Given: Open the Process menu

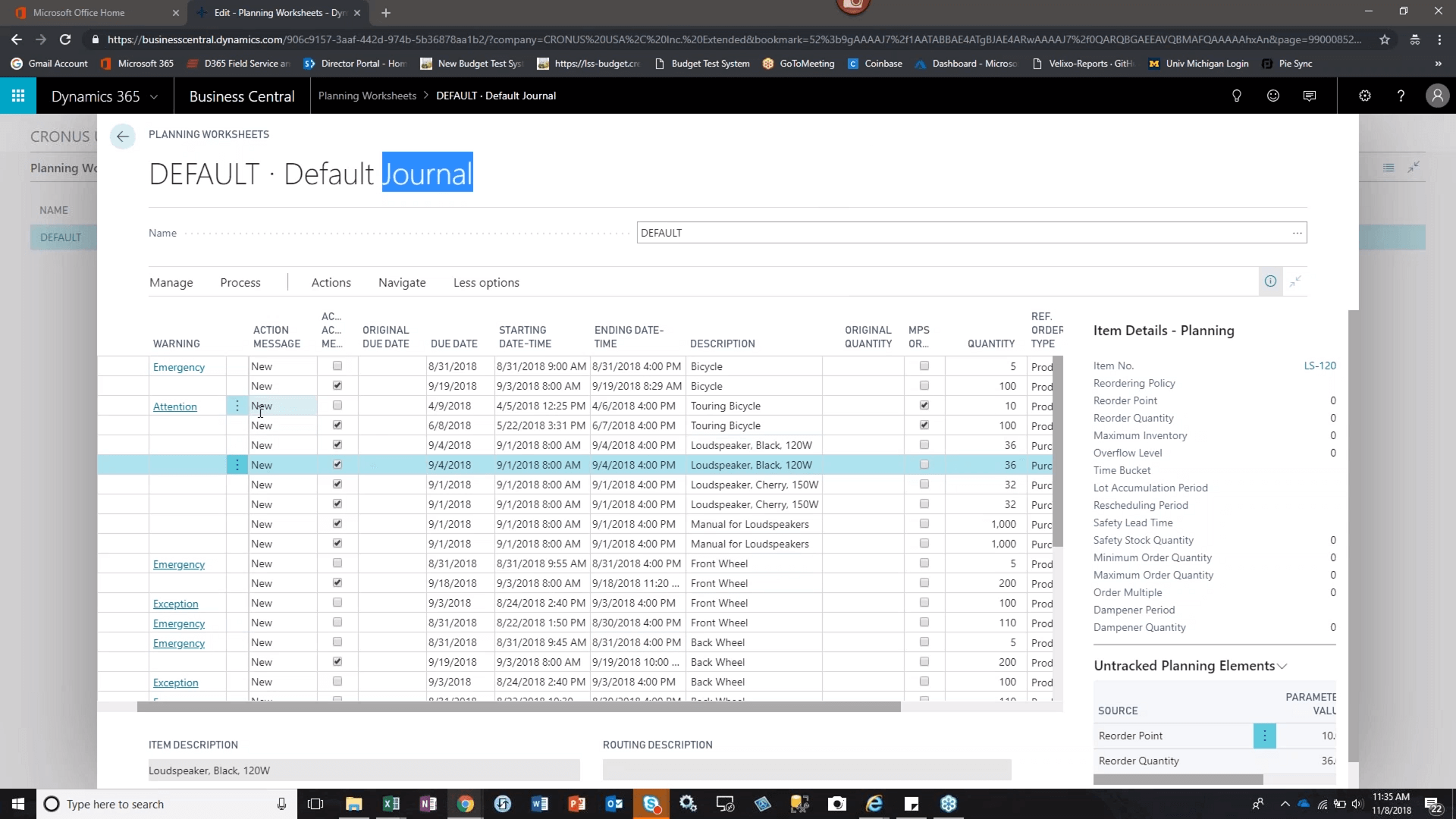Looking at the screenshot, I should [x=240, y=282].
